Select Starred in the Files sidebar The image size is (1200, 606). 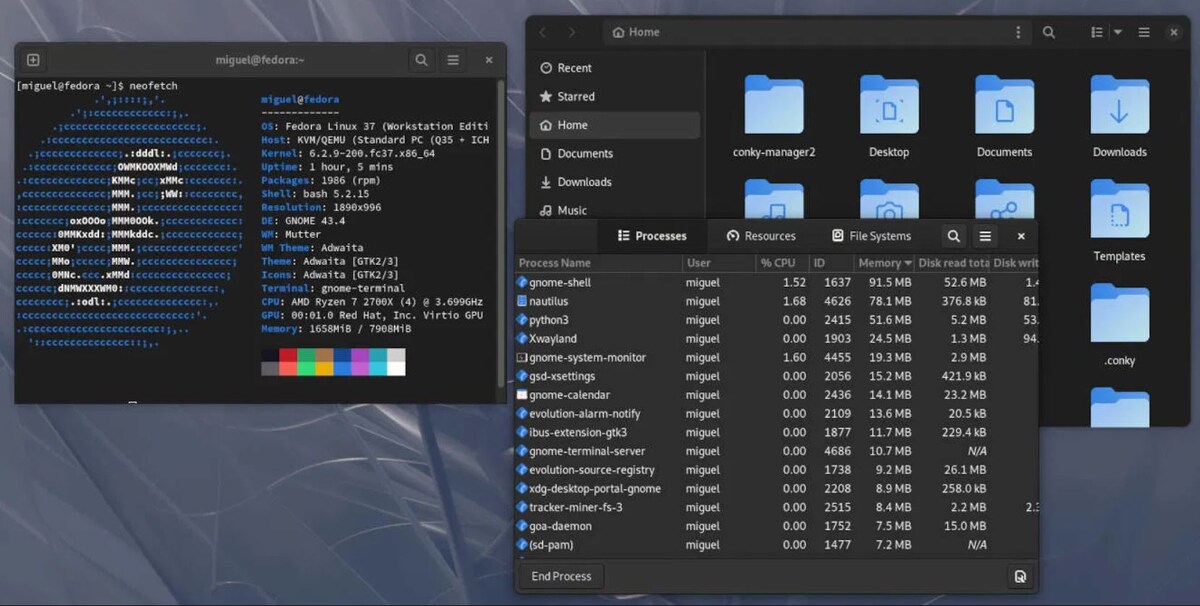614,97
